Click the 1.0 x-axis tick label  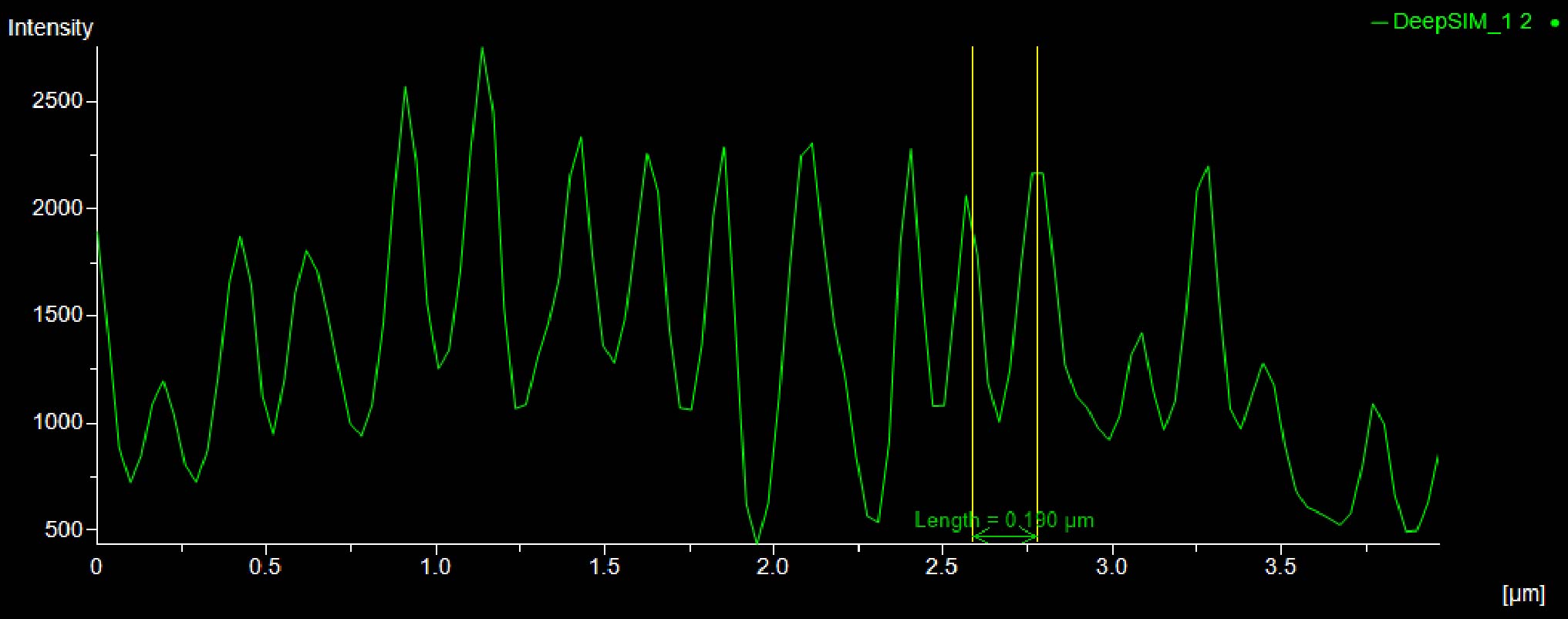[435, 567]
